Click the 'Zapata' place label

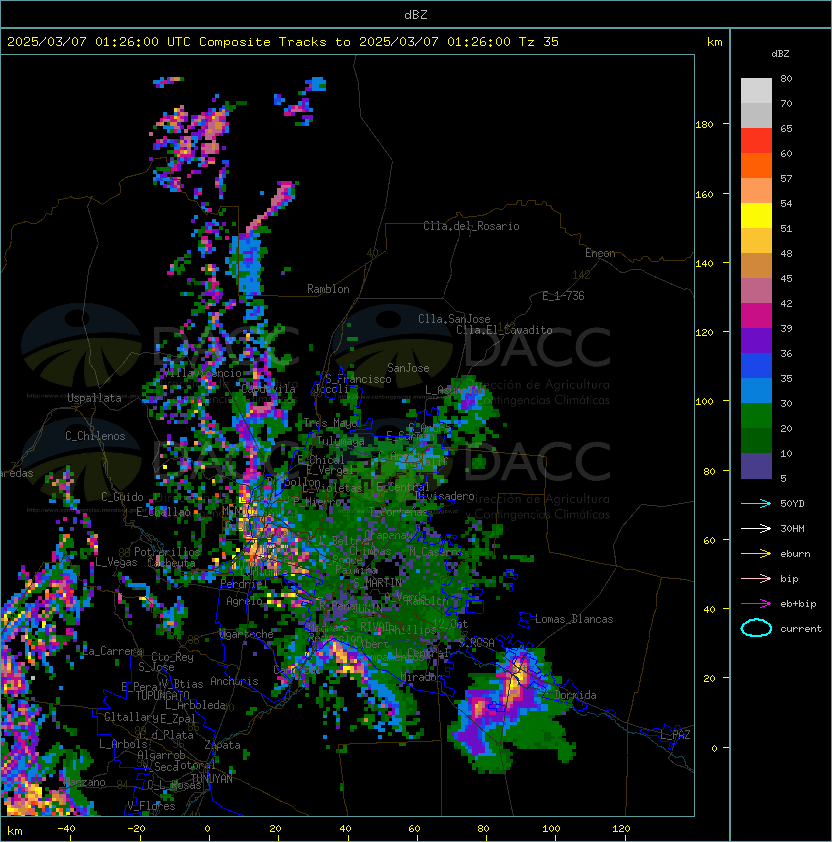tap(222, 745)
